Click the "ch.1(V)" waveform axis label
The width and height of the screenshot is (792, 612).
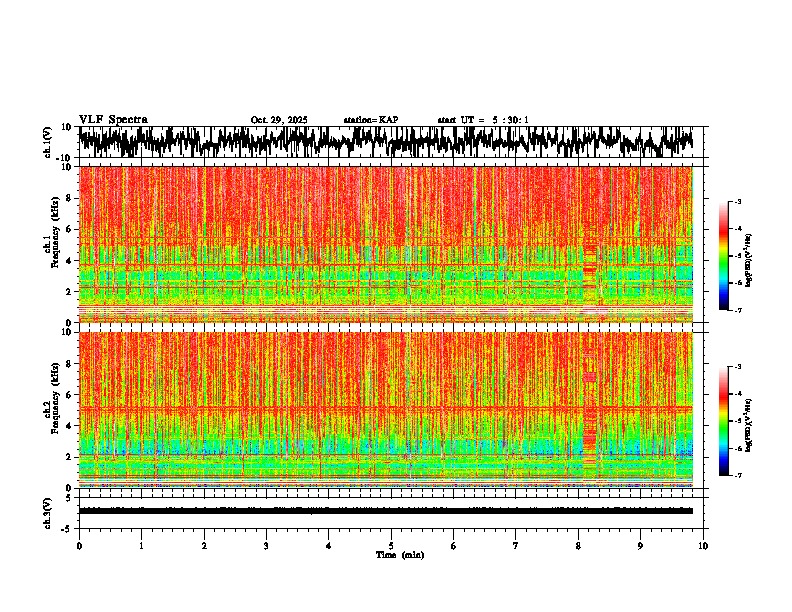[48, 143]
